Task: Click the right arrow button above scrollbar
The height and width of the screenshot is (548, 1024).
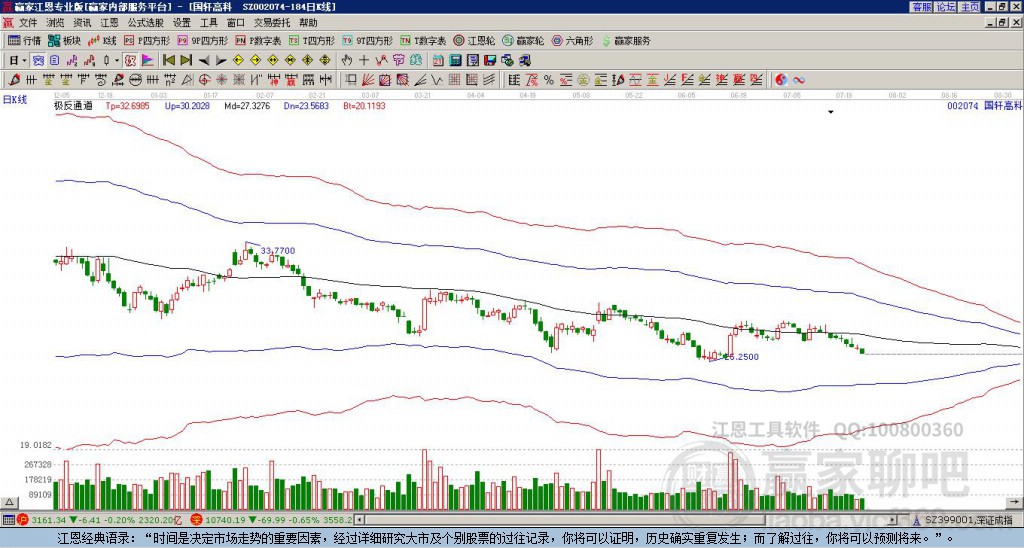Action: point(1015,502)
